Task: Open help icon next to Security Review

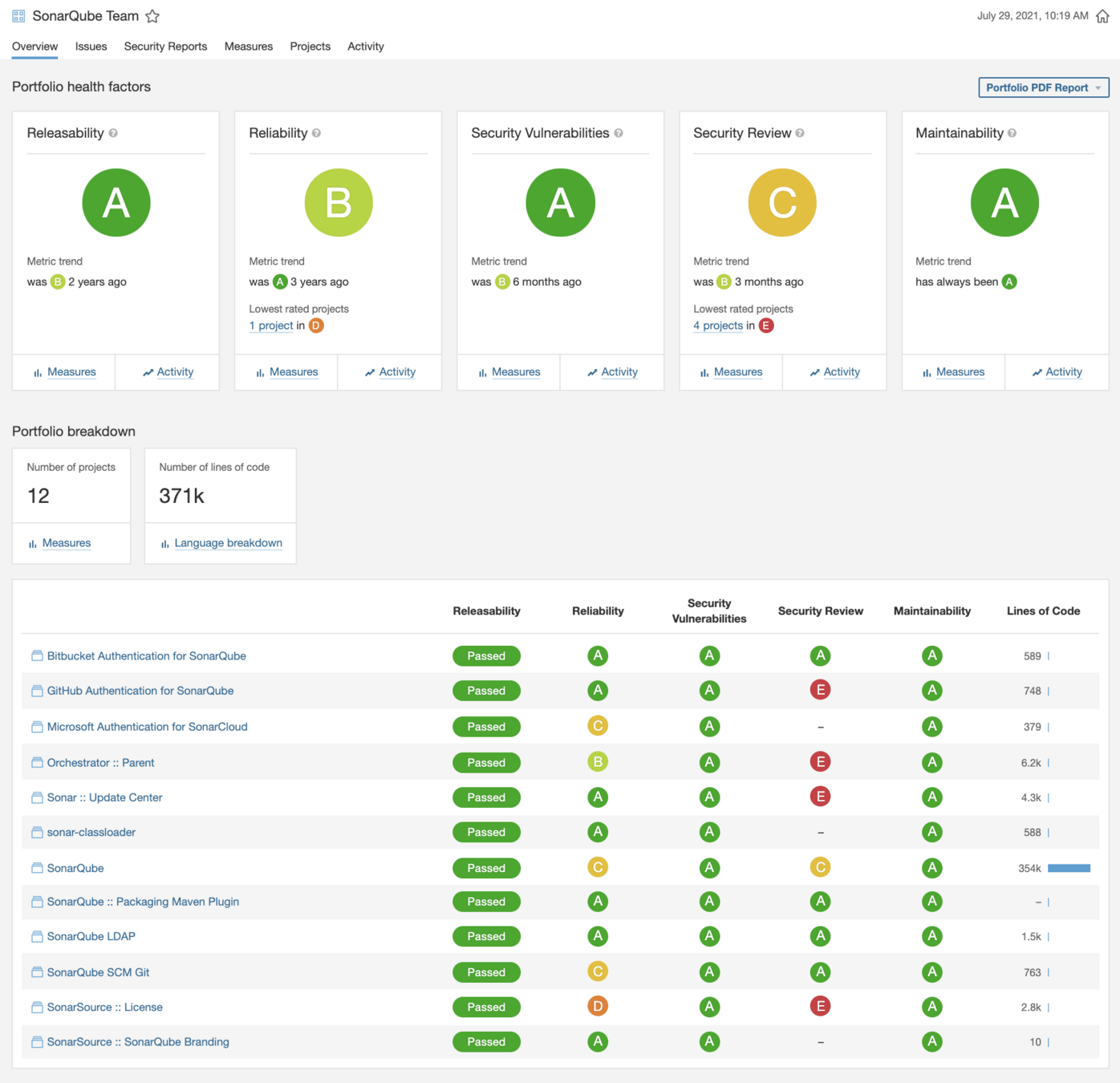Action: pos(800,133)
